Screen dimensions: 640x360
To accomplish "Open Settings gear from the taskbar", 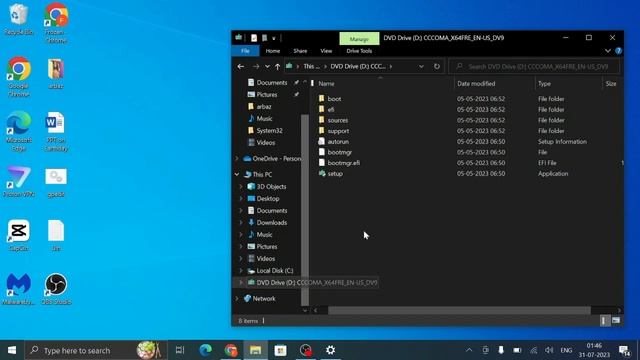I will click(330, 350).
